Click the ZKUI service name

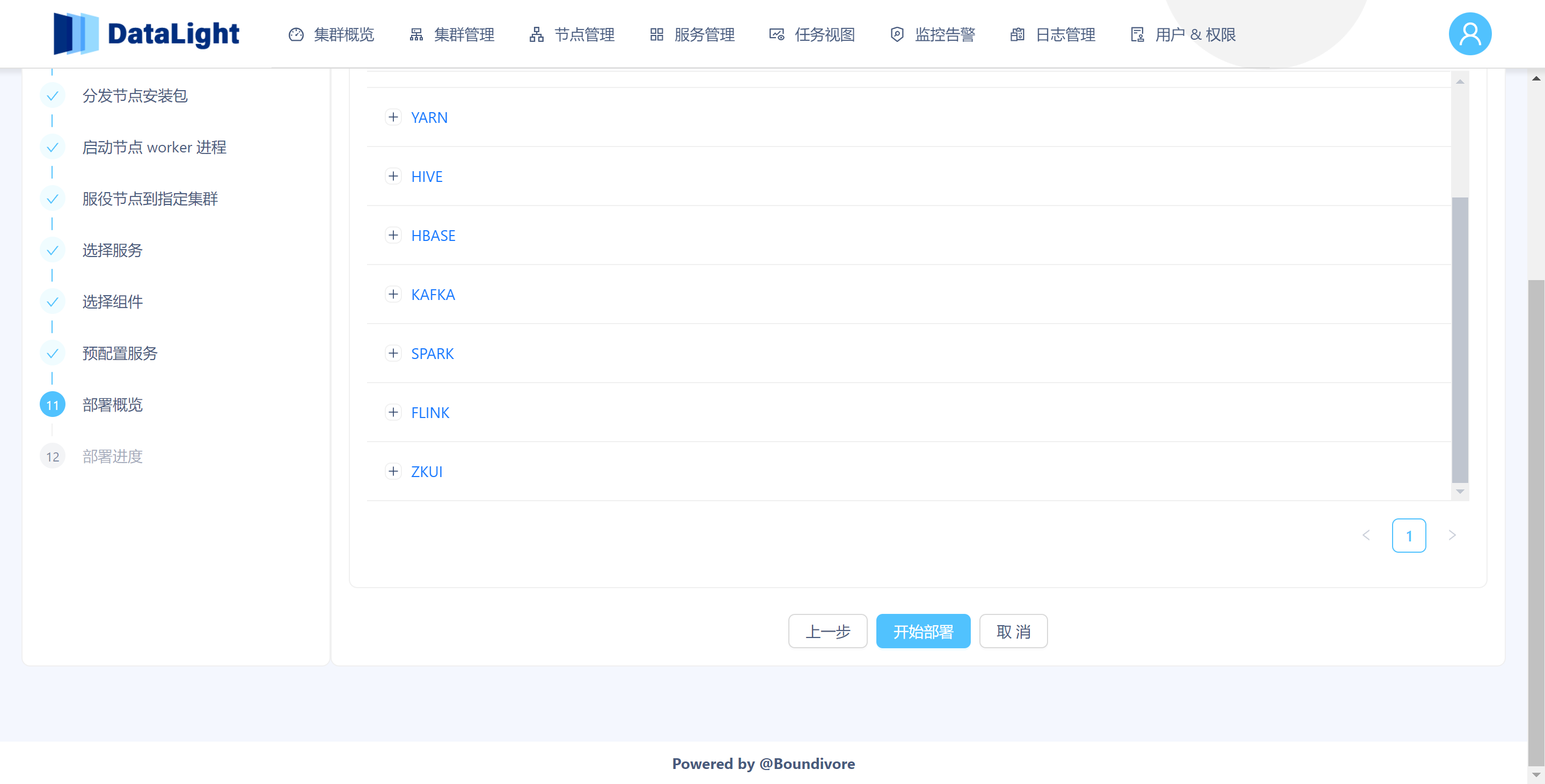(x=427, y=472)
